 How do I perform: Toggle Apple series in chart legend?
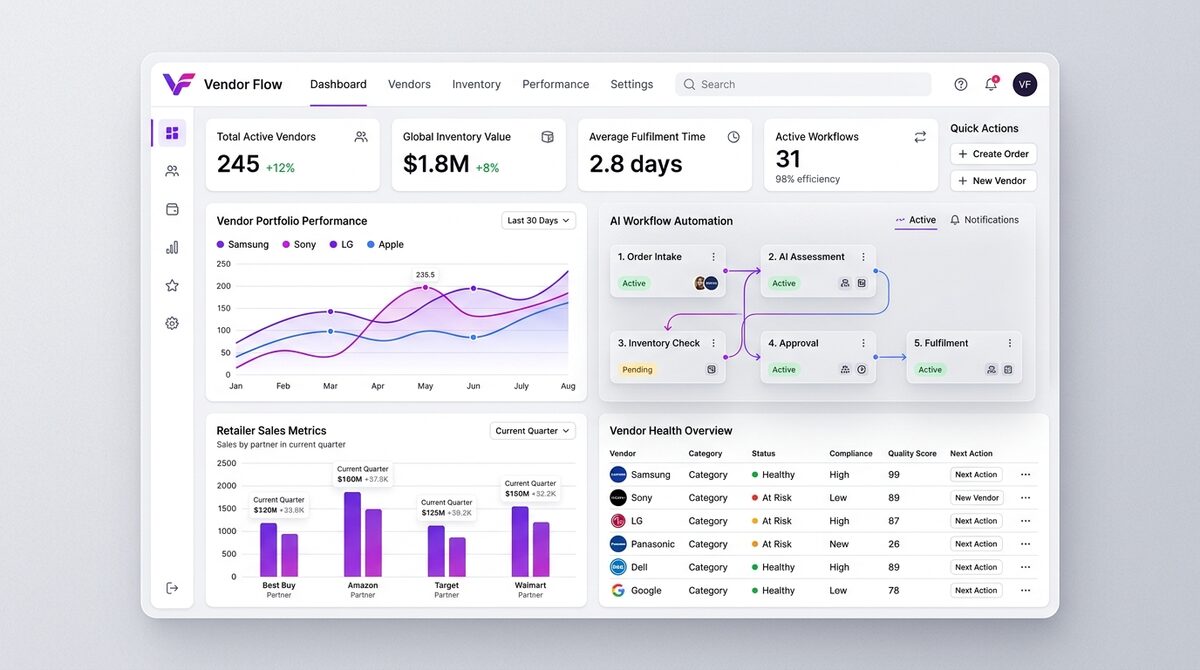[385, 244]
